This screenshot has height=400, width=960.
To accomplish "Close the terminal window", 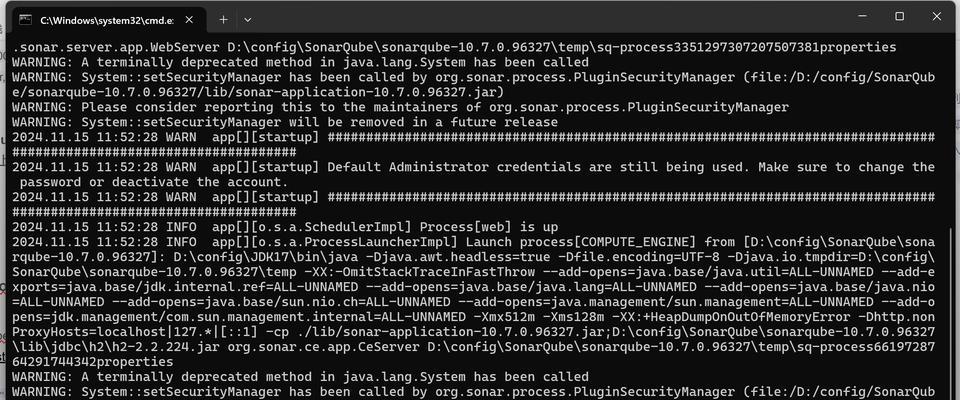I will coord(937,17).
